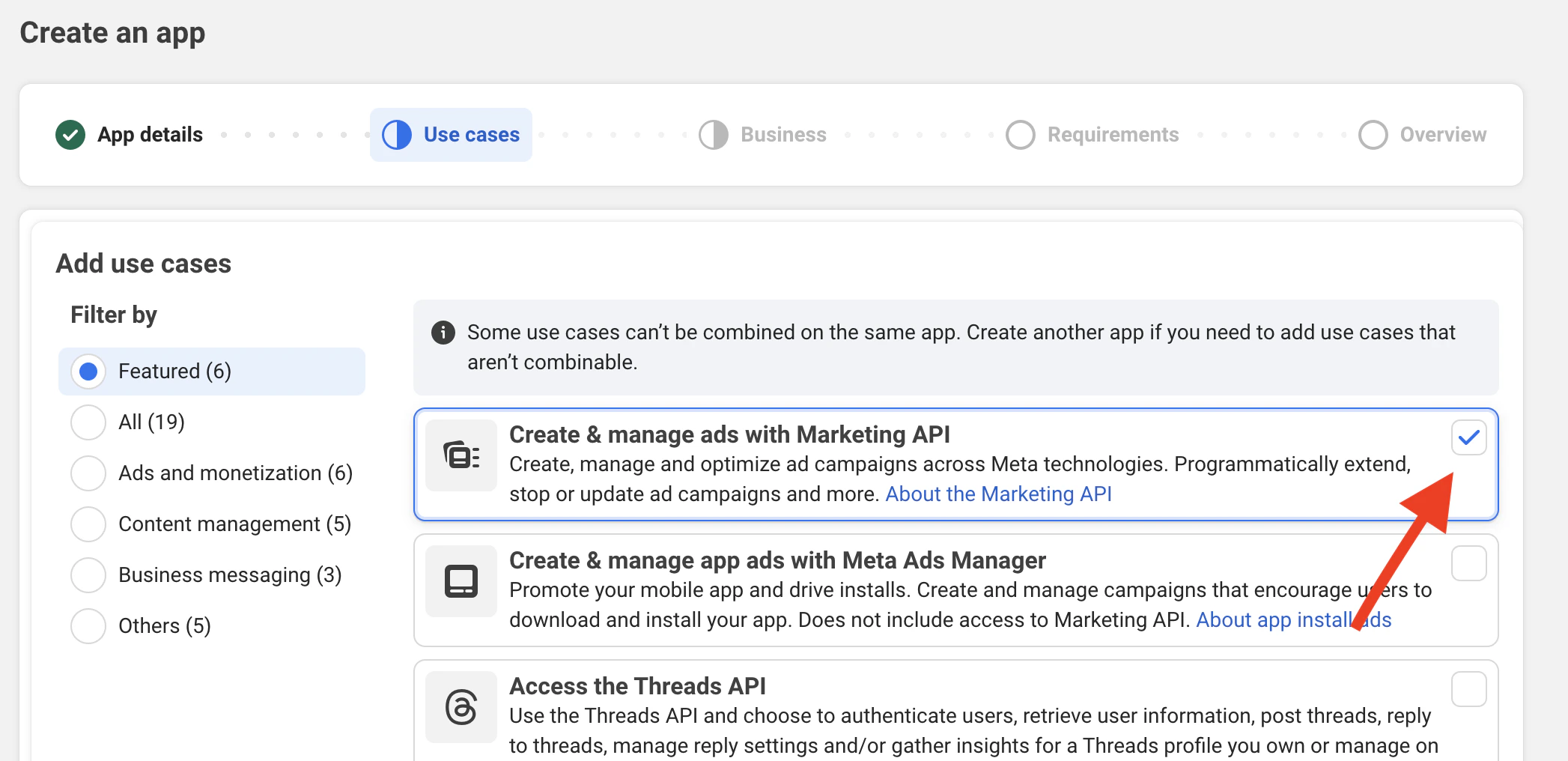This screenshot has width=1568, height=761.
Task: Click the Business step progress icon
Action: click(713, 135)
